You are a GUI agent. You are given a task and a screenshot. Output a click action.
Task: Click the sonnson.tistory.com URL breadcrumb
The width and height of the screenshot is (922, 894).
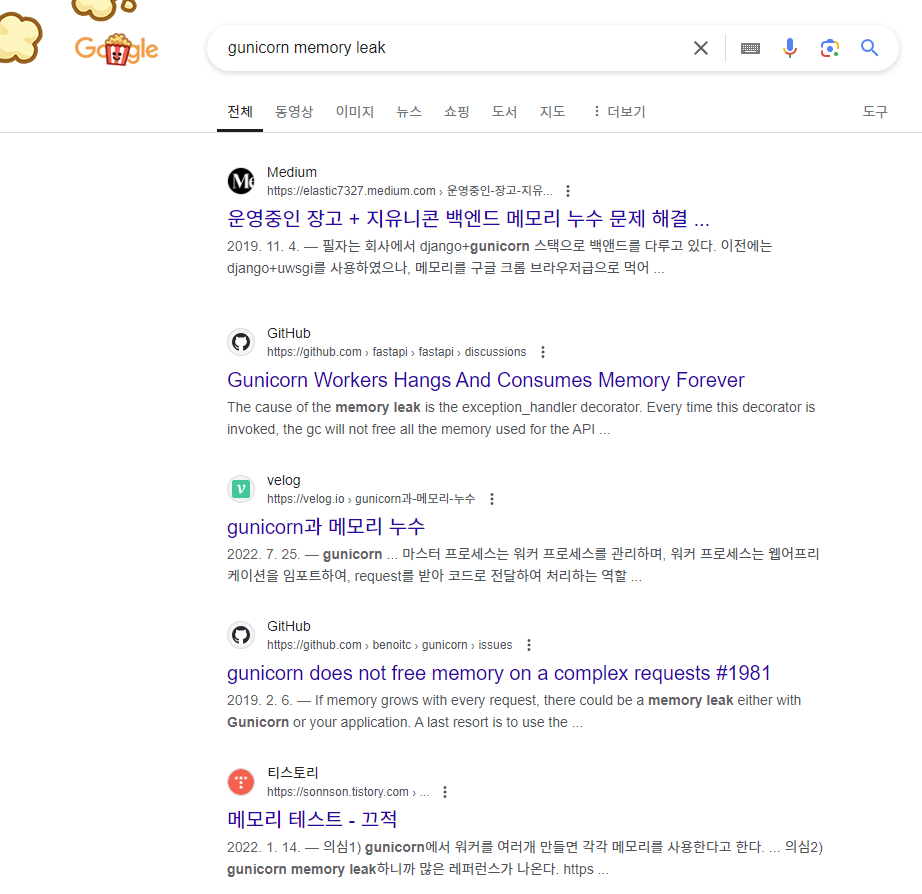coord(348,792)
